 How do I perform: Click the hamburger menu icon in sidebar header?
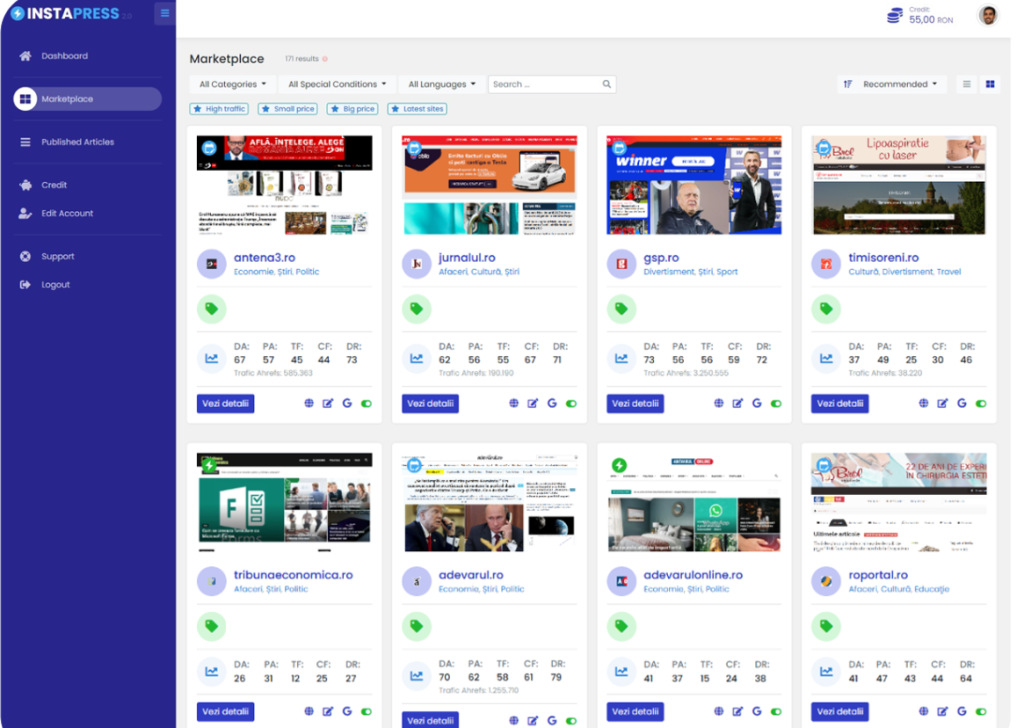point(165,13)
